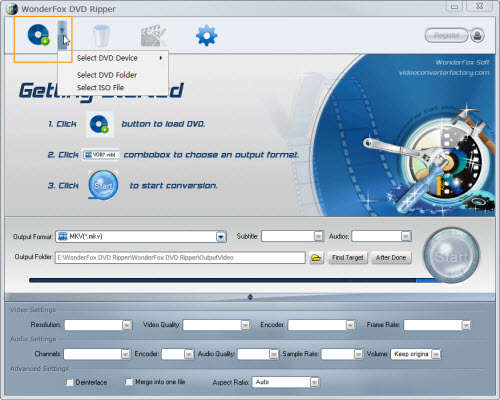The image size is (500, 400).
Task: Choose Select DVD Folder menu entry
Action: pos(113,75)
